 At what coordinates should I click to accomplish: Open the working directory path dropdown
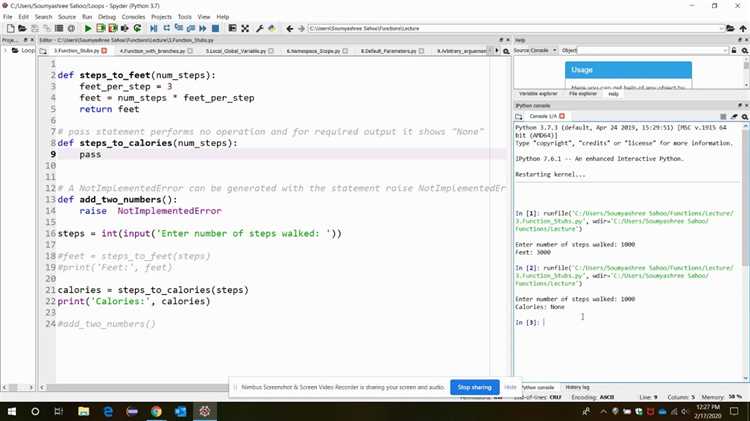(721, 29)
